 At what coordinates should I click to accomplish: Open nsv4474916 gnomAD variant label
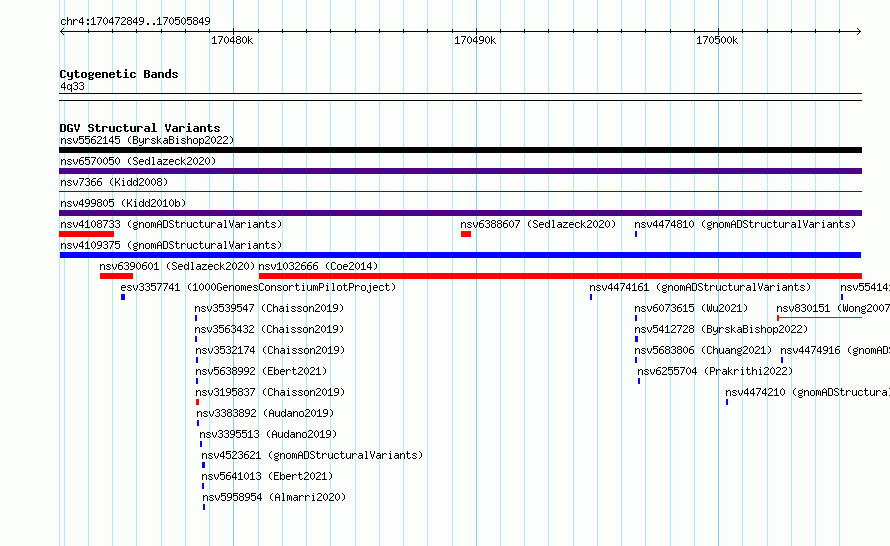(x=835, y=350)
